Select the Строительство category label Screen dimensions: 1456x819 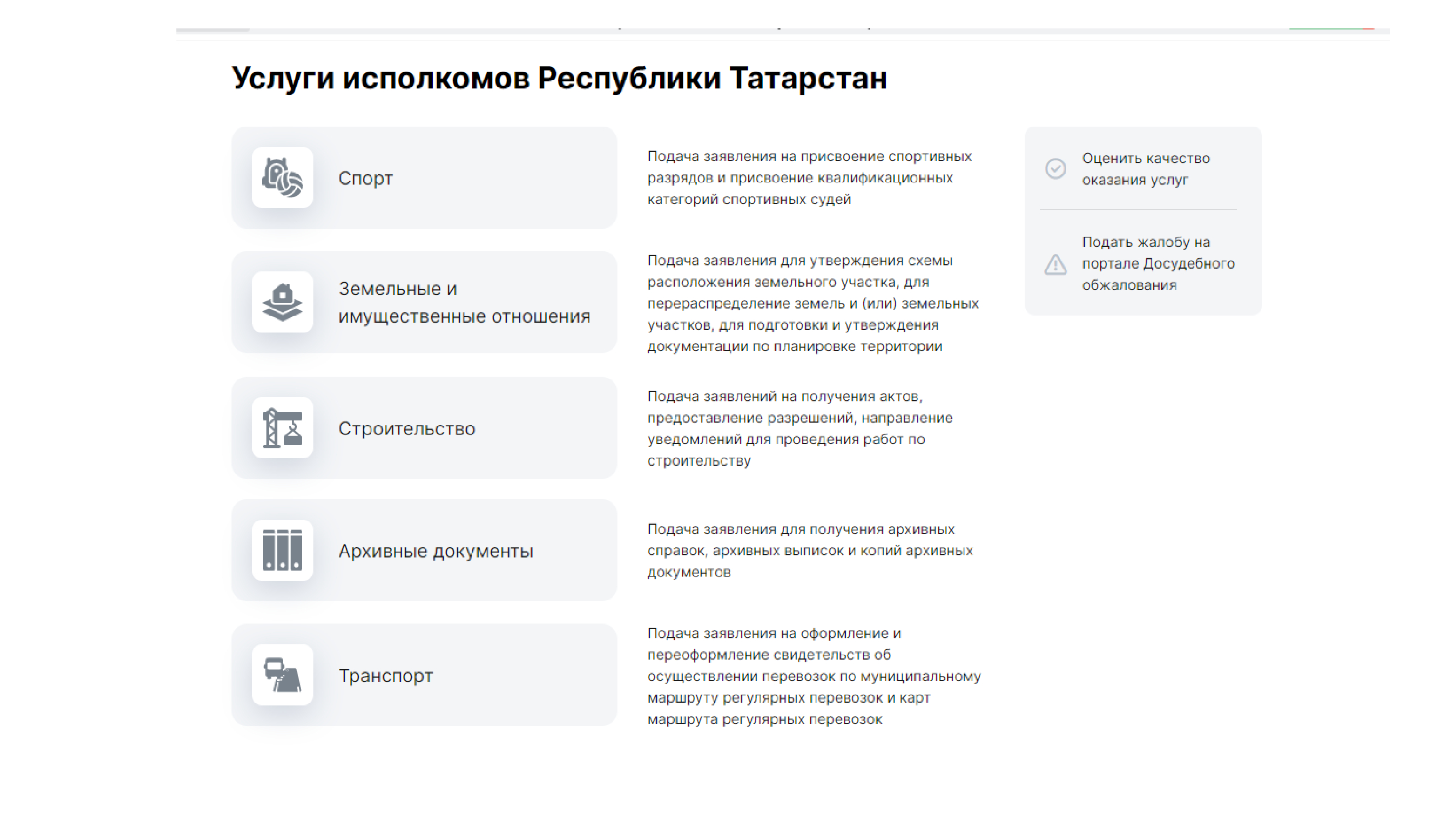pos(406,429)
